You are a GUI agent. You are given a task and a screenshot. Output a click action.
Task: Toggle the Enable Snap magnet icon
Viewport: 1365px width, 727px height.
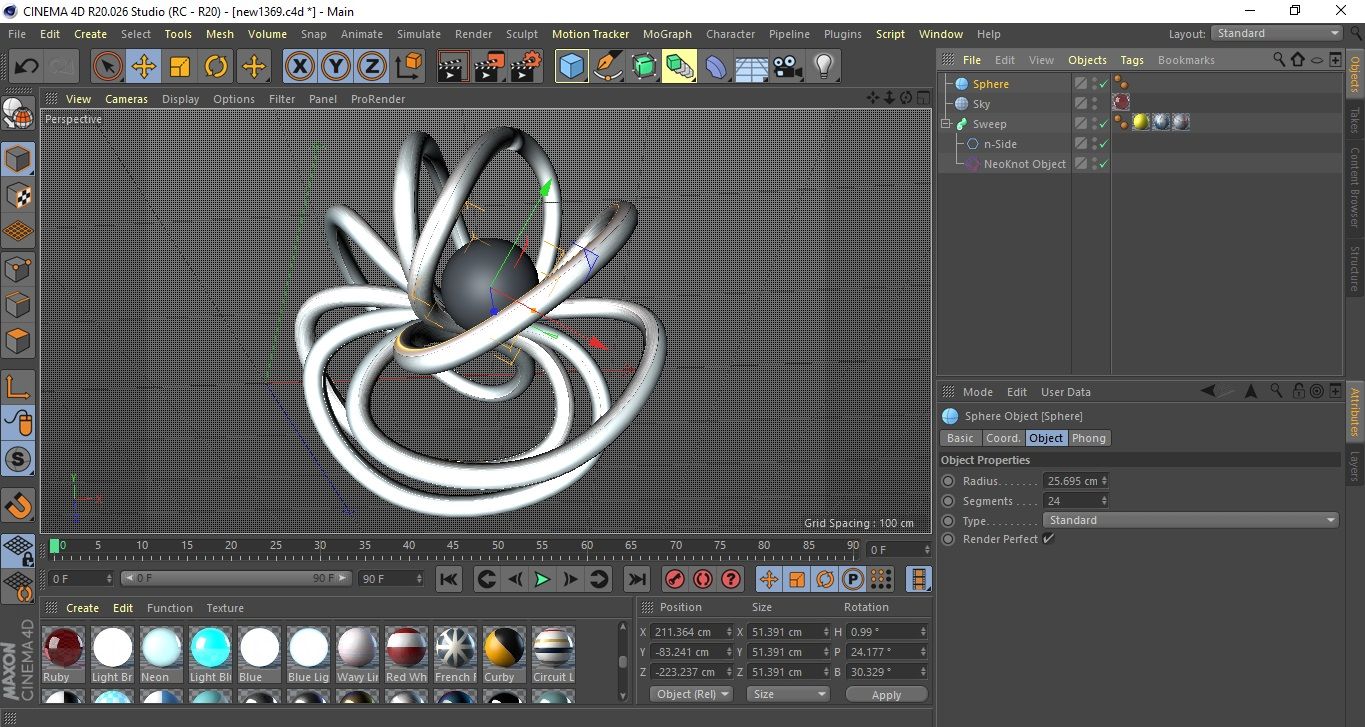(x=18, y=505)
